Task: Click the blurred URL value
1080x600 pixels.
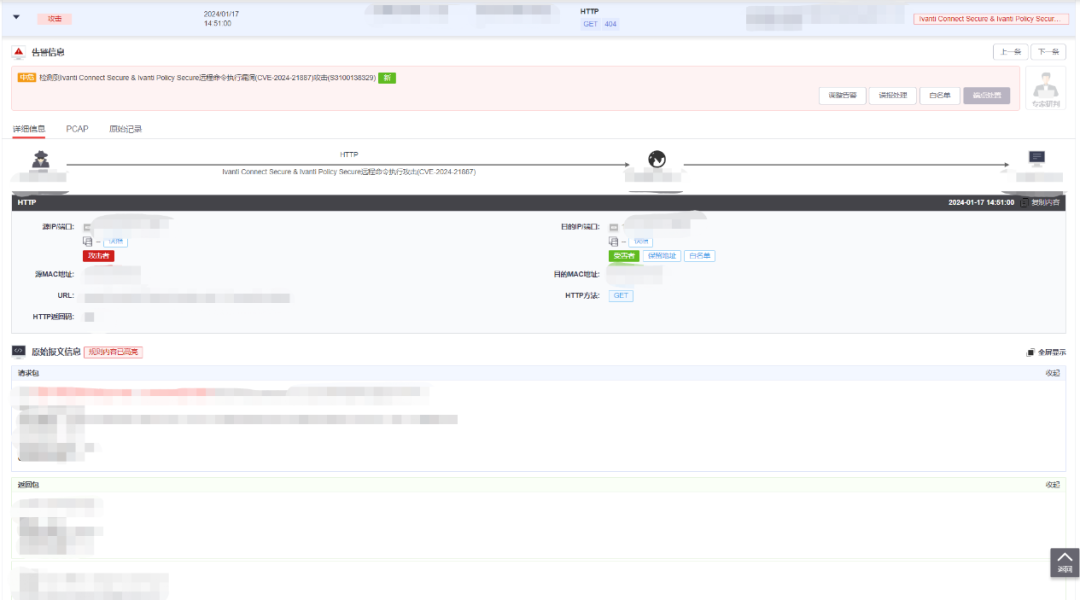Action: [187, 298]
